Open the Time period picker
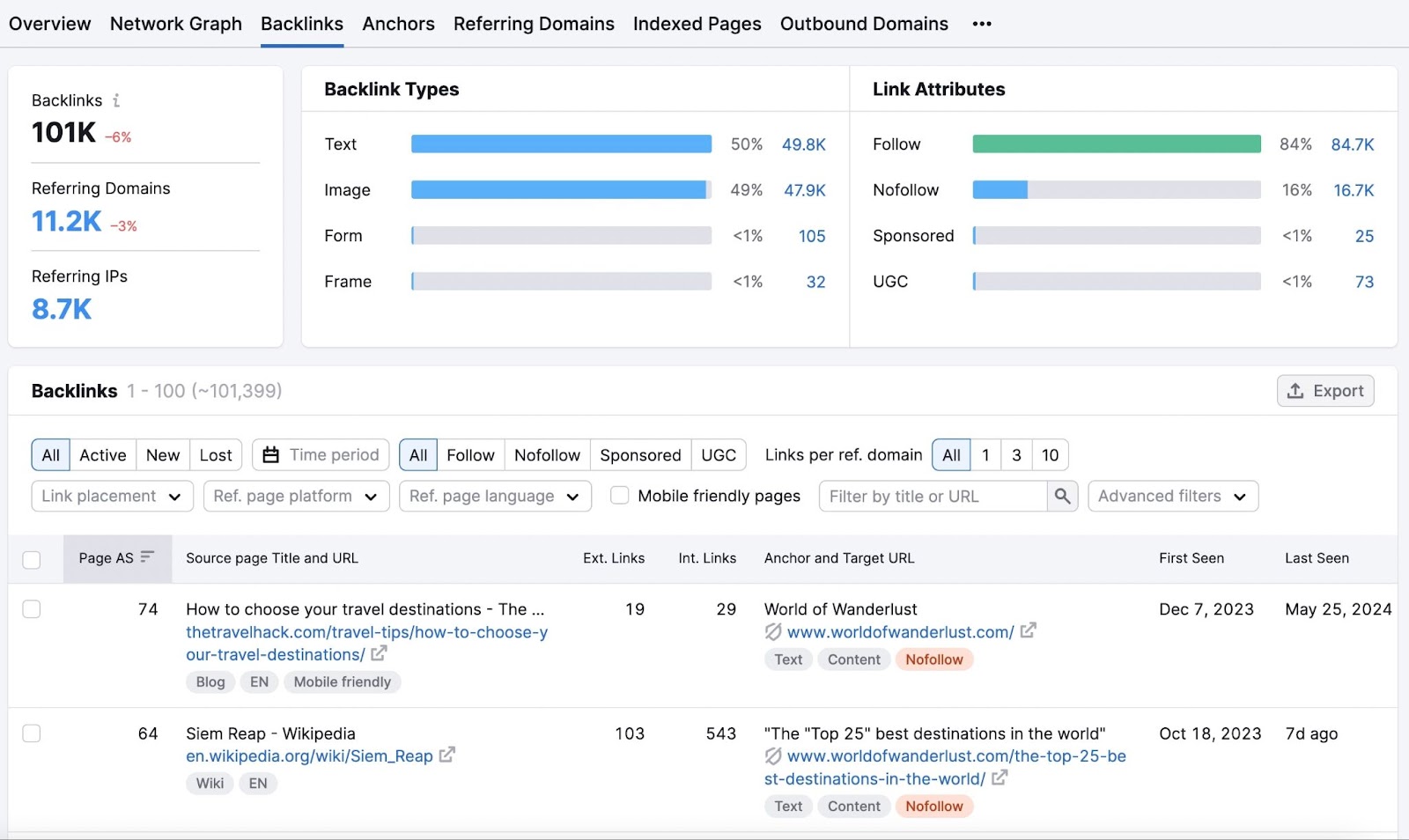This screenshot has height=840, width=1409. [321, 455]
